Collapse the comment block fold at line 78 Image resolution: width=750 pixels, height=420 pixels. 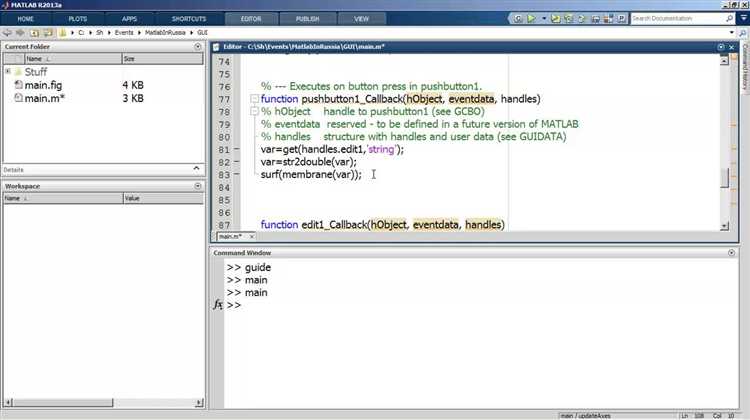coord(254,111)
